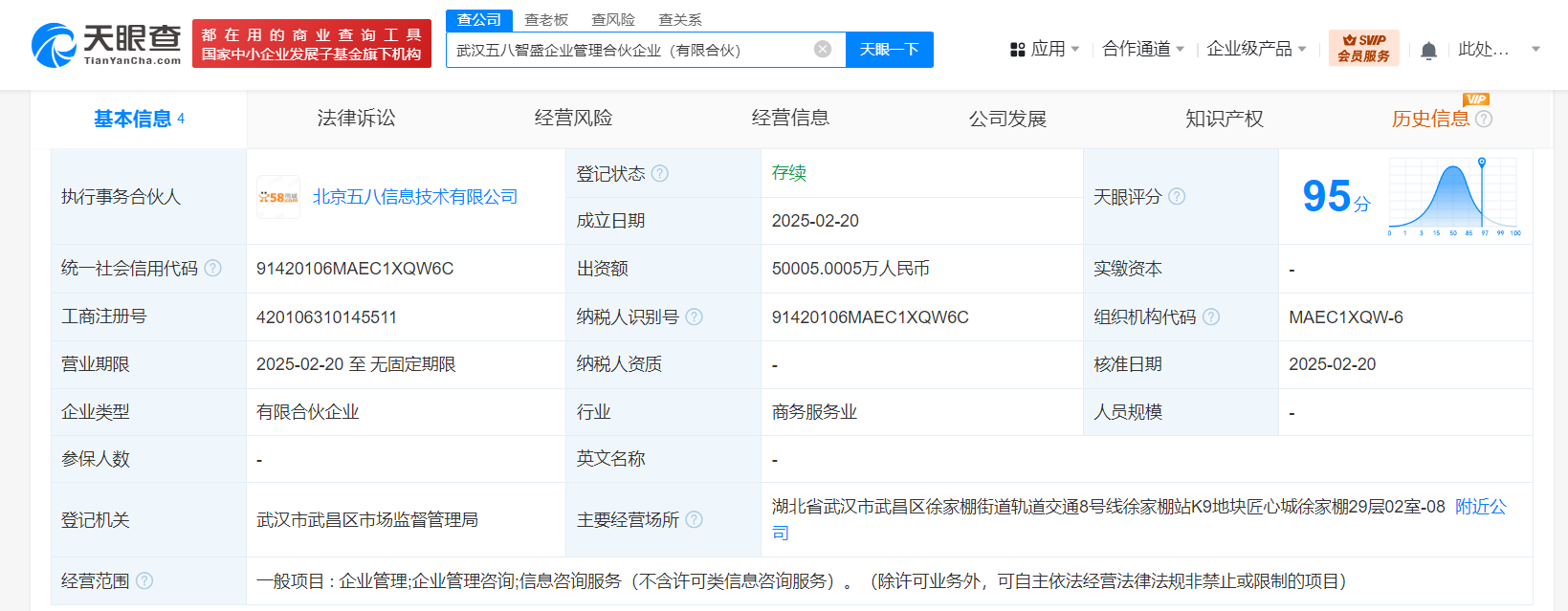The height and width of the screenshot is (611, 1568).
Task: Open 北京五八信息技术有限公司 link
Action: tap(415, 197)
